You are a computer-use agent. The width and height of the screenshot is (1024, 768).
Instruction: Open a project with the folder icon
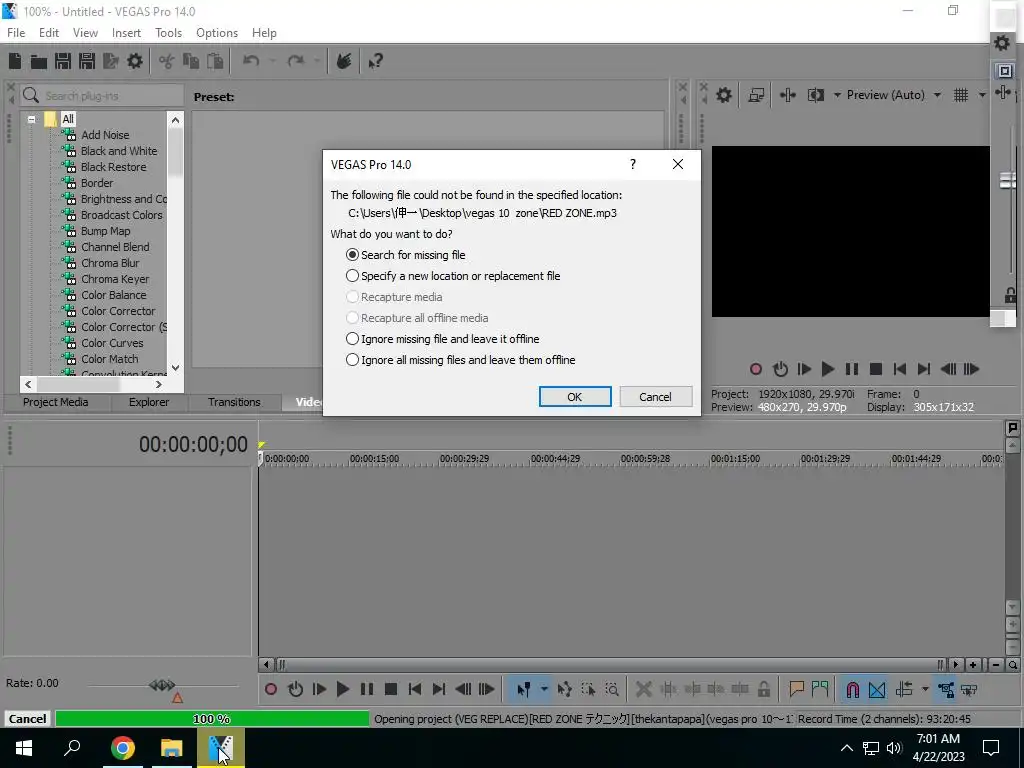pos(39,61)
